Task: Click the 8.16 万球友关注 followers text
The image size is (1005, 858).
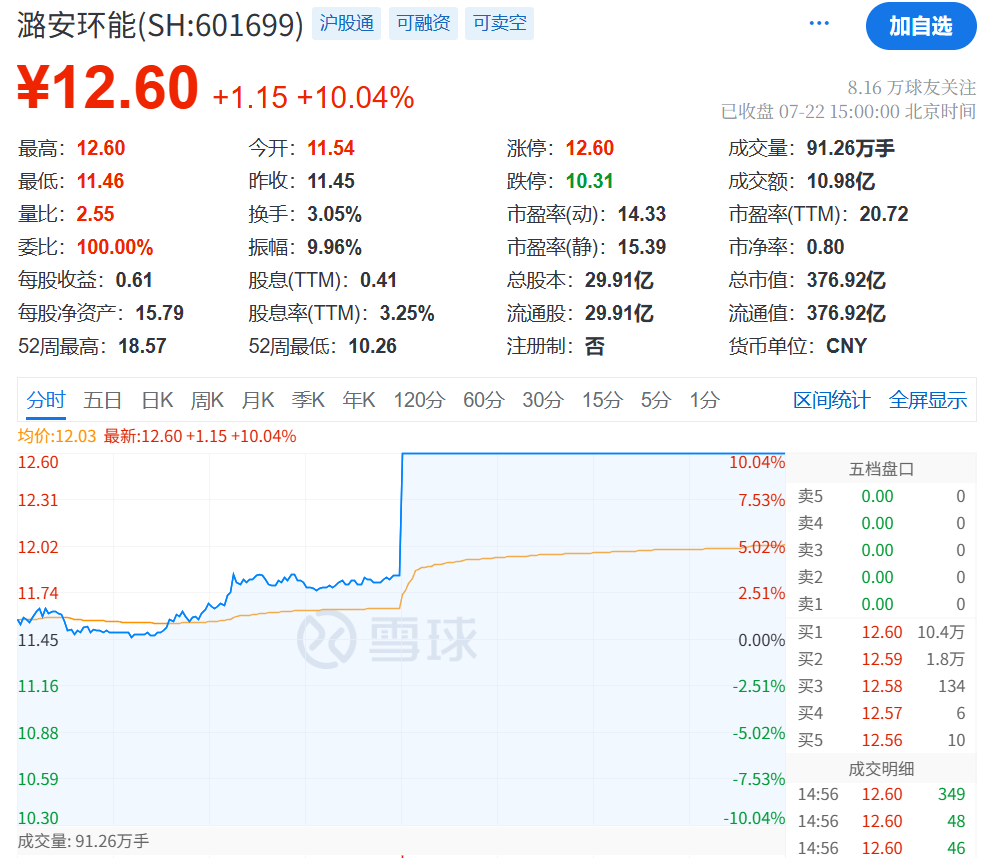Action: point(911,87)
